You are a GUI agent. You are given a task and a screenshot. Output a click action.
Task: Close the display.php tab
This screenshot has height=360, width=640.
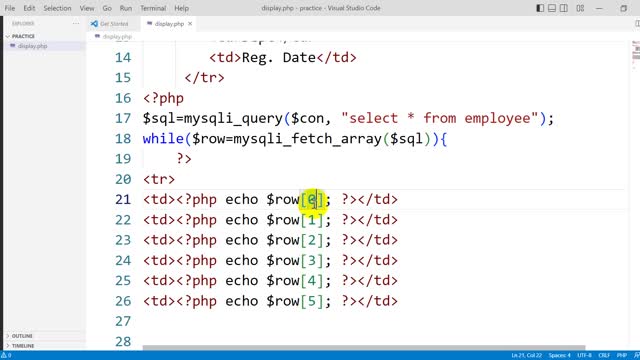click(190, 24)
